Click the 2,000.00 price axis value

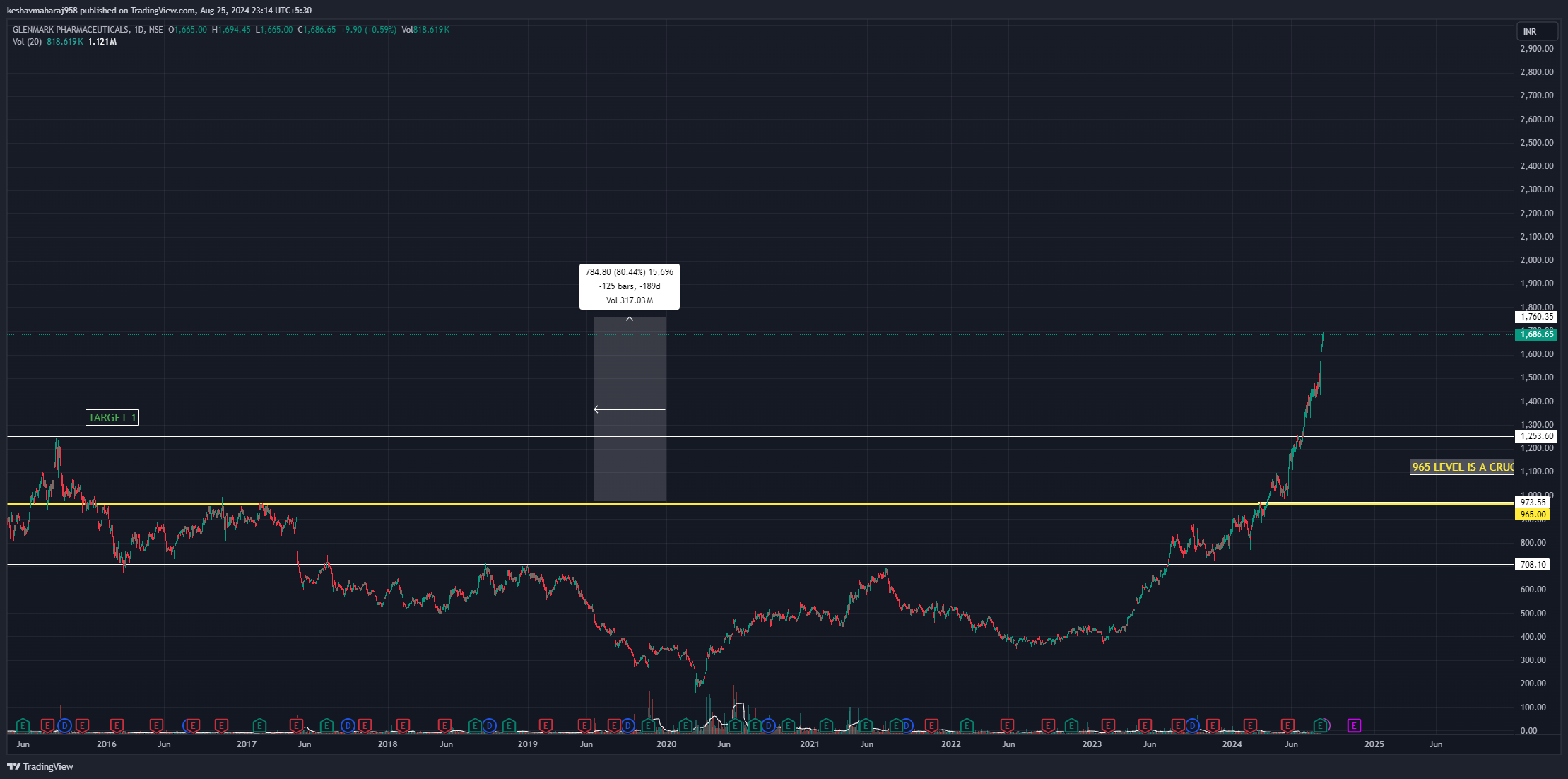point(1536,260)
